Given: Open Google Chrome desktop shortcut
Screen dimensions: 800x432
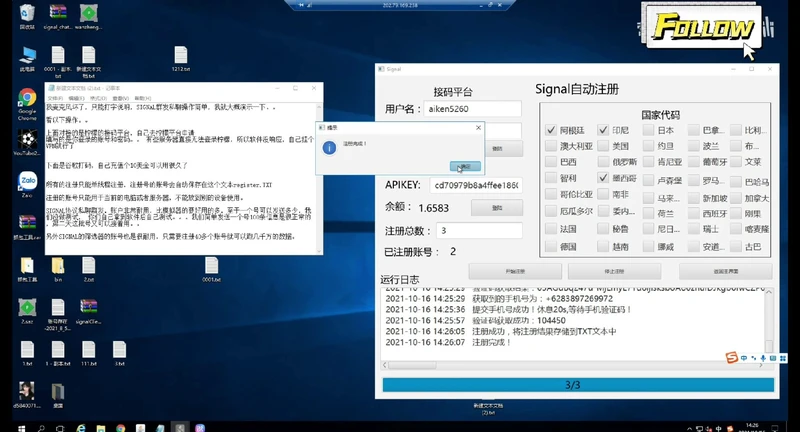Looking at the screenshot, I should pos(27,104).
